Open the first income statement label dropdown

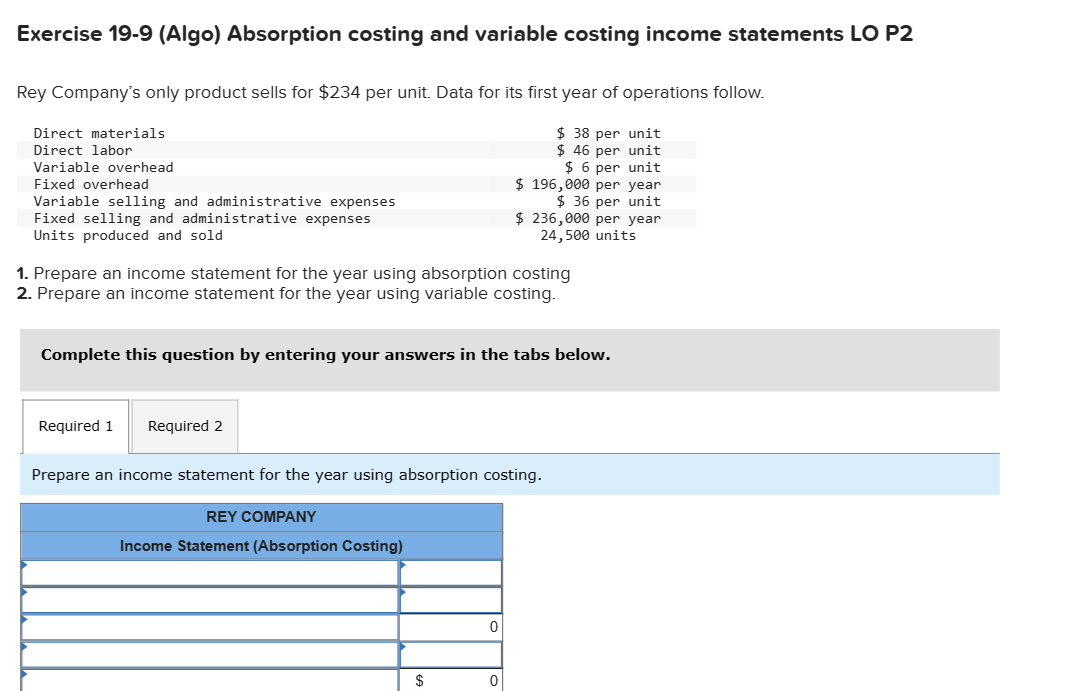(23, 572)
